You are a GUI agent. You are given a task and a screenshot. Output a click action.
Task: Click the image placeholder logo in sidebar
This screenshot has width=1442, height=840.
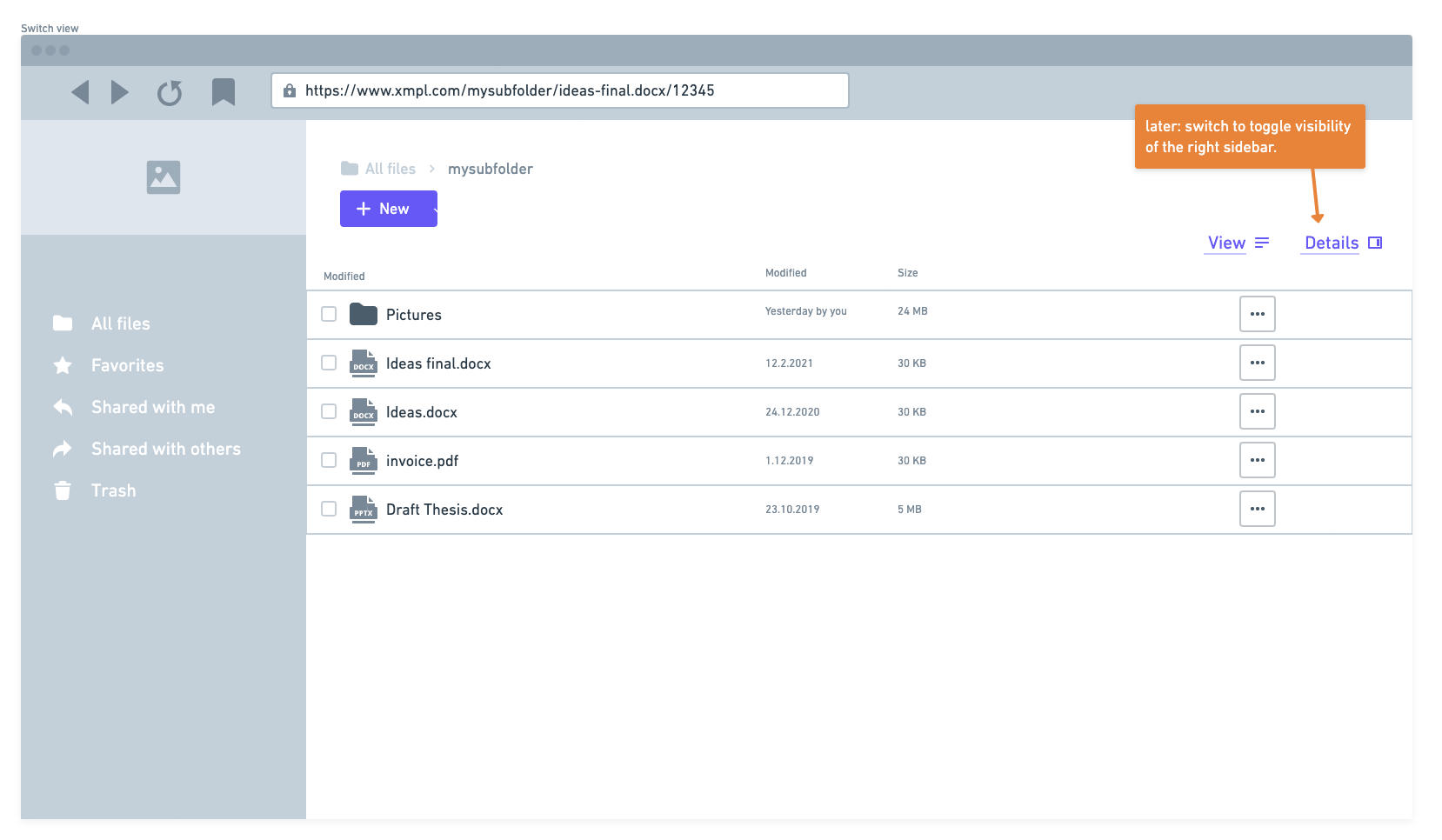coord(164,177)
